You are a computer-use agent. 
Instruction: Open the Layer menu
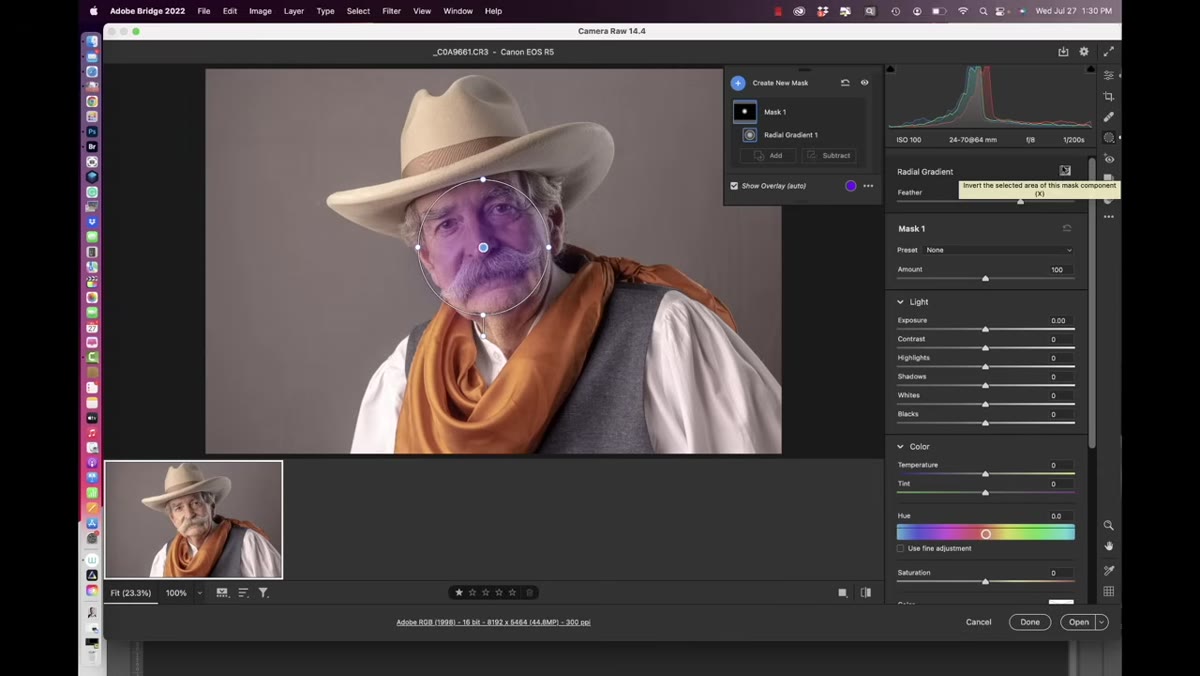[294, 11]
